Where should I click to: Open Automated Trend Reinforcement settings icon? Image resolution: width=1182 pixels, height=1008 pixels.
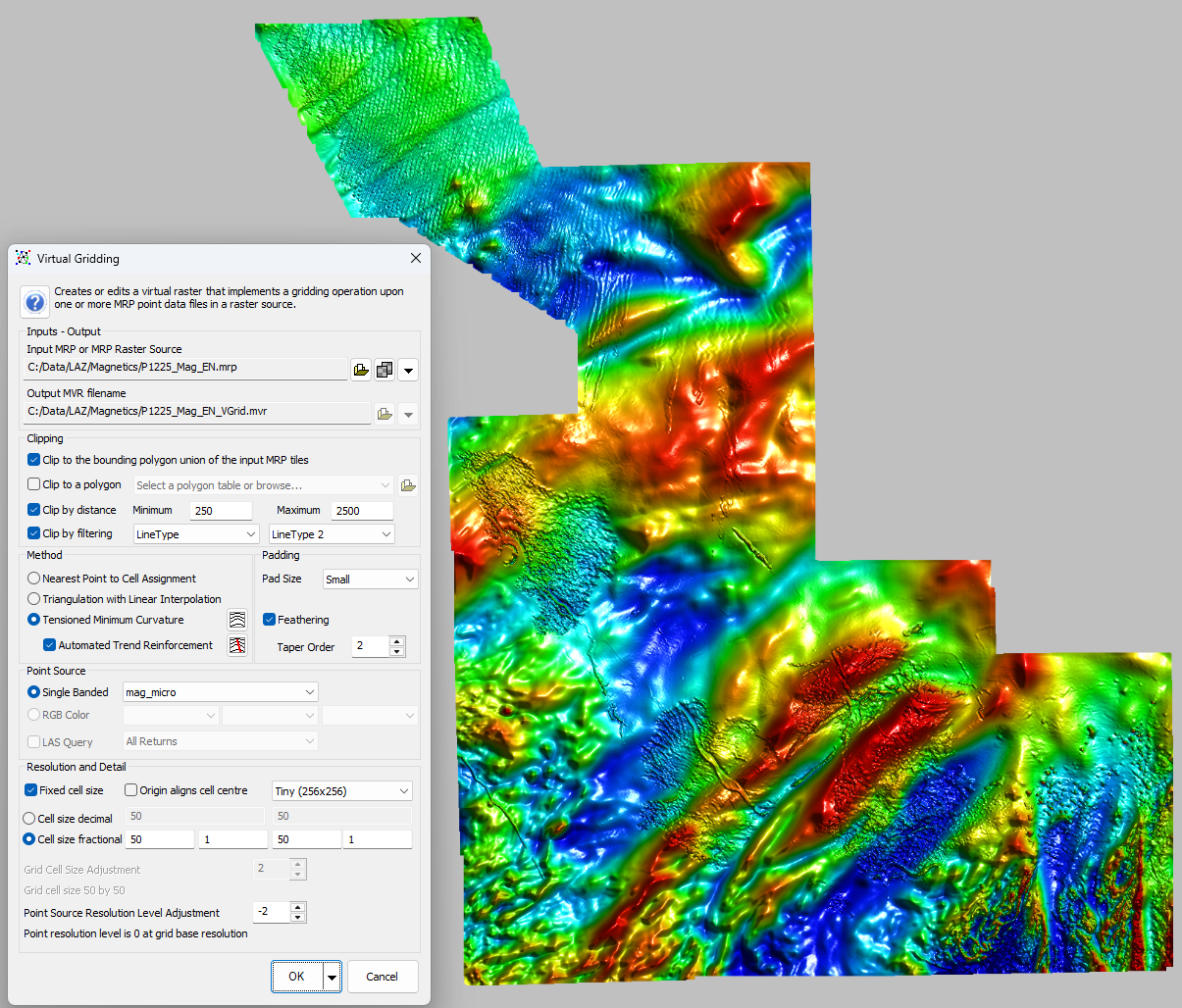click(x=237, y=645)
